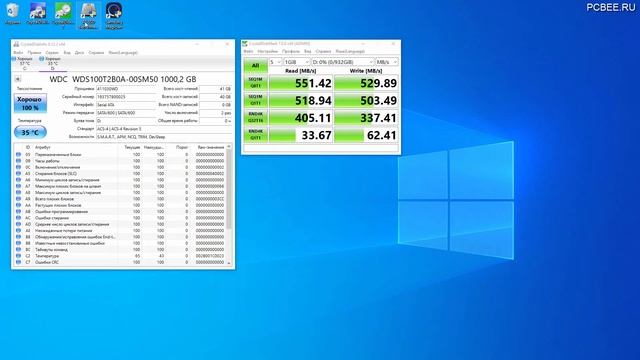Screen dimensions: 640x360
Task: Click status icon of attribute 09 row
Action: 18,161
